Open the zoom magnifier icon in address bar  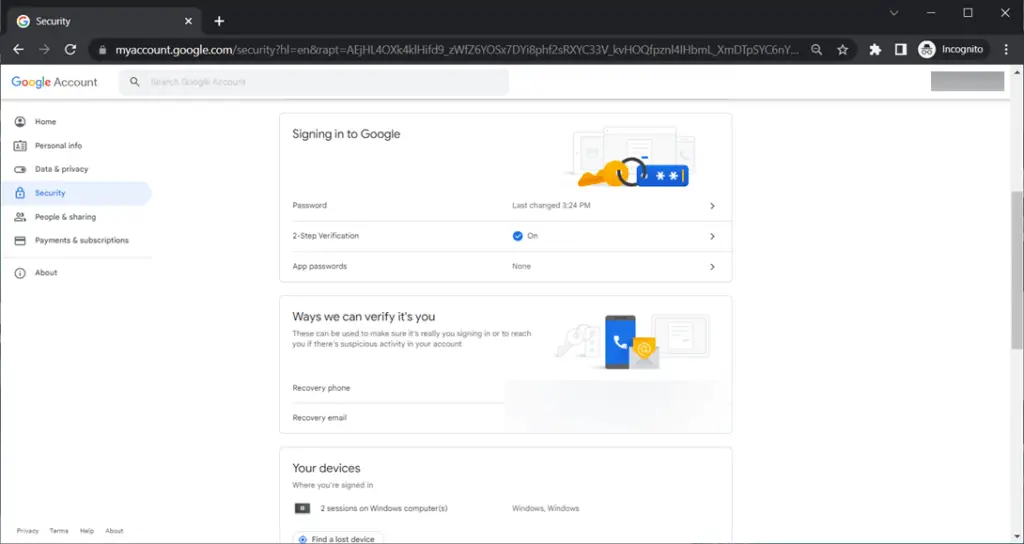pos(816,50)
